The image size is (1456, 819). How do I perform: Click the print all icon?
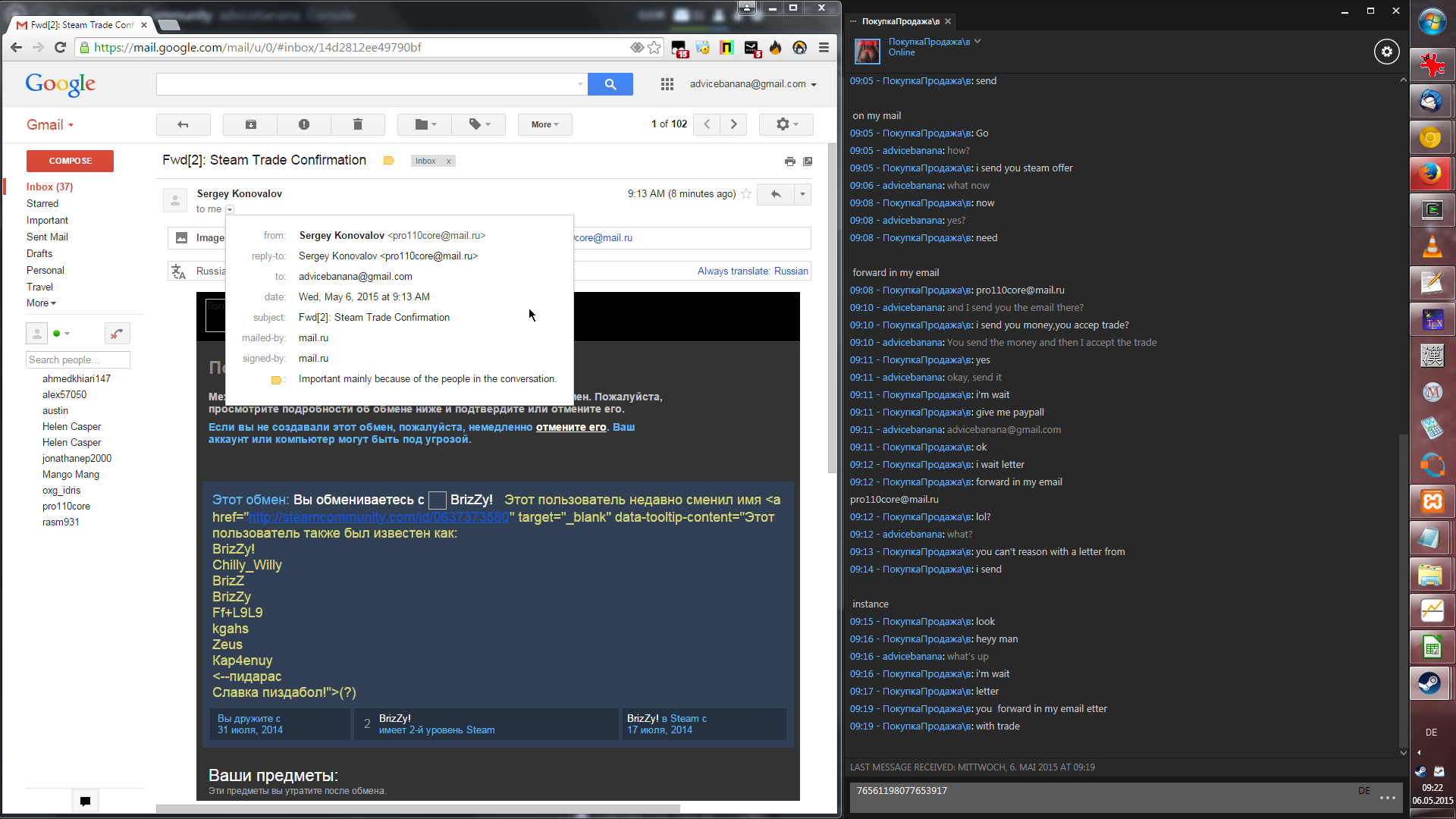coord(789,161)
